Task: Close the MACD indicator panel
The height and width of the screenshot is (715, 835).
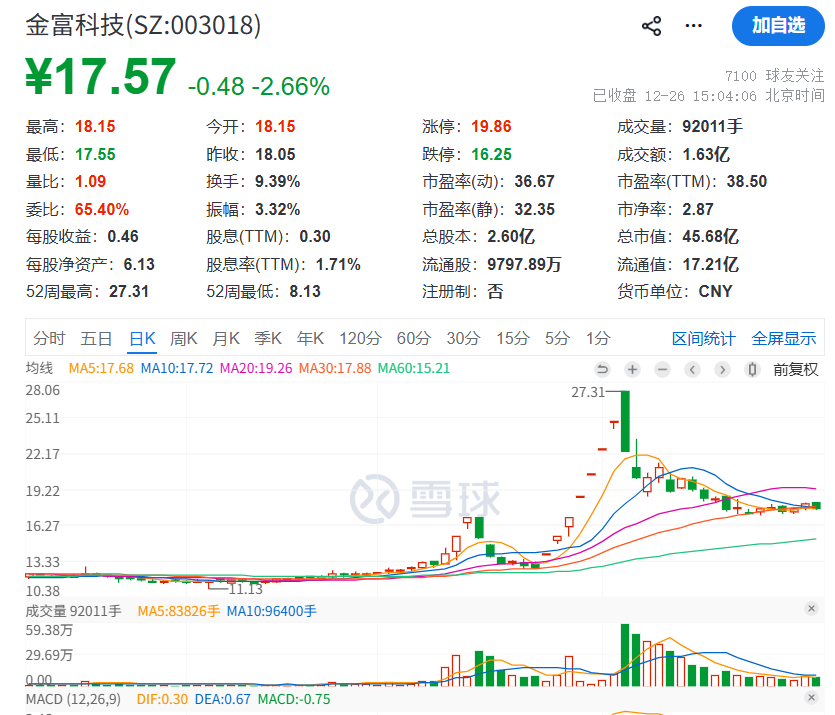Action: (x=811, y=697)
